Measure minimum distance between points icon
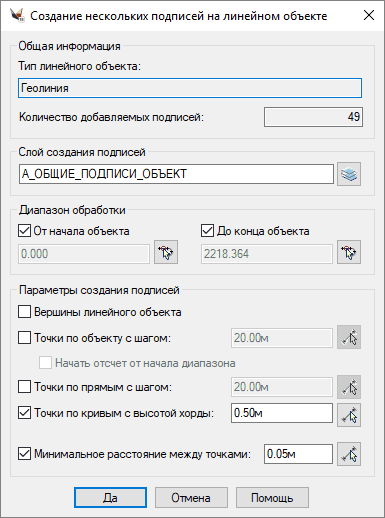The width and height of the screenshot is (385, 518). (x=349, y=454)
